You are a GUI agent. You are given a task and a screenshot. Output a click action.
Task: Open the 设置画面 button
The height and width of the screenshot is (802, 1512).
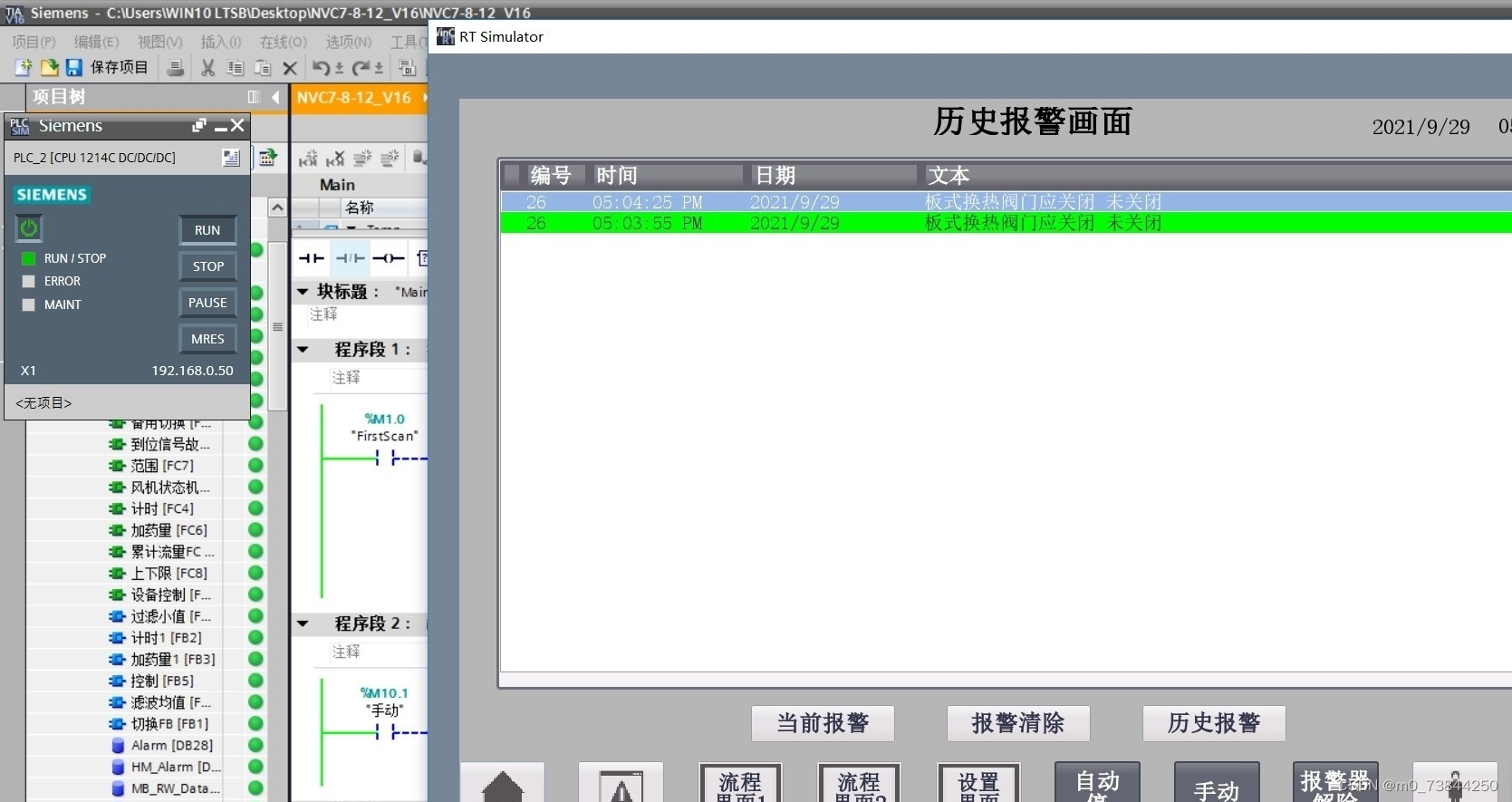point(978,783)
